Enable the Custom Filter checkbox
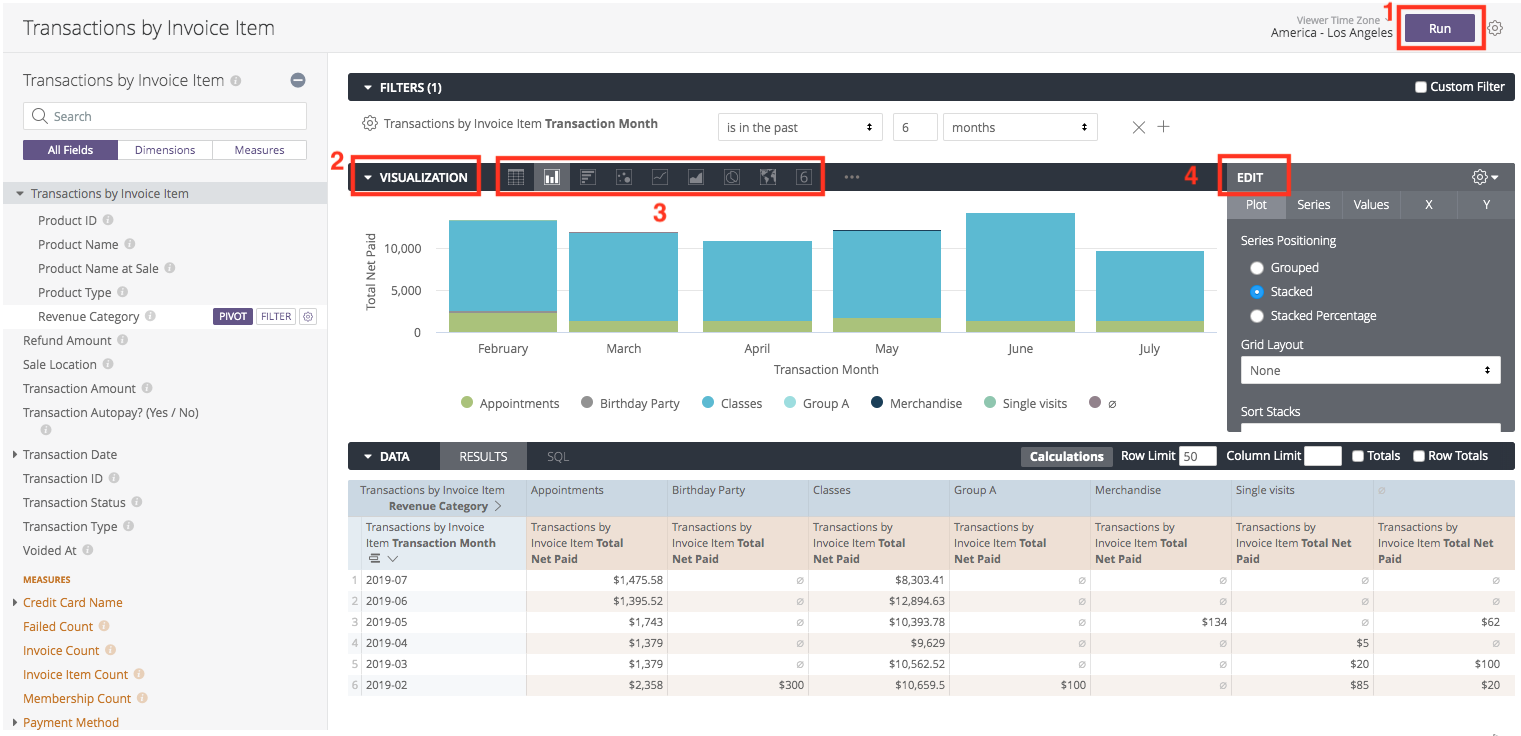 [x=1421, y=87]
